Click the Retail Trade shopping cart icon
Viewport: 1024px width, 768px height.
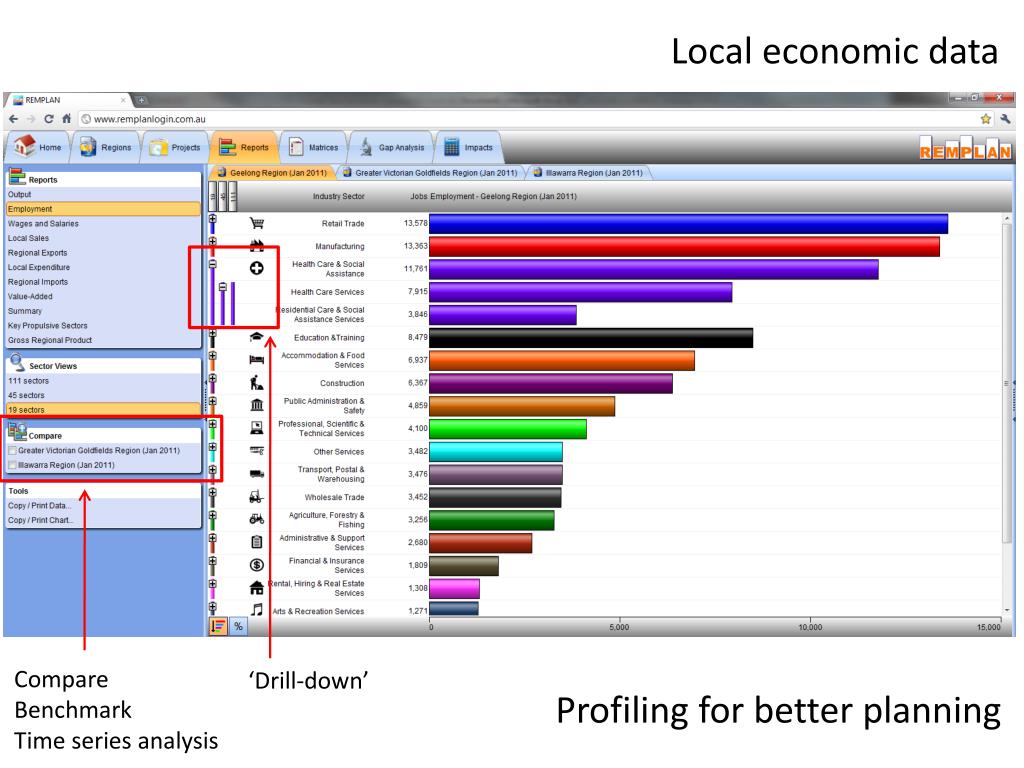click(x=257, y=223)
